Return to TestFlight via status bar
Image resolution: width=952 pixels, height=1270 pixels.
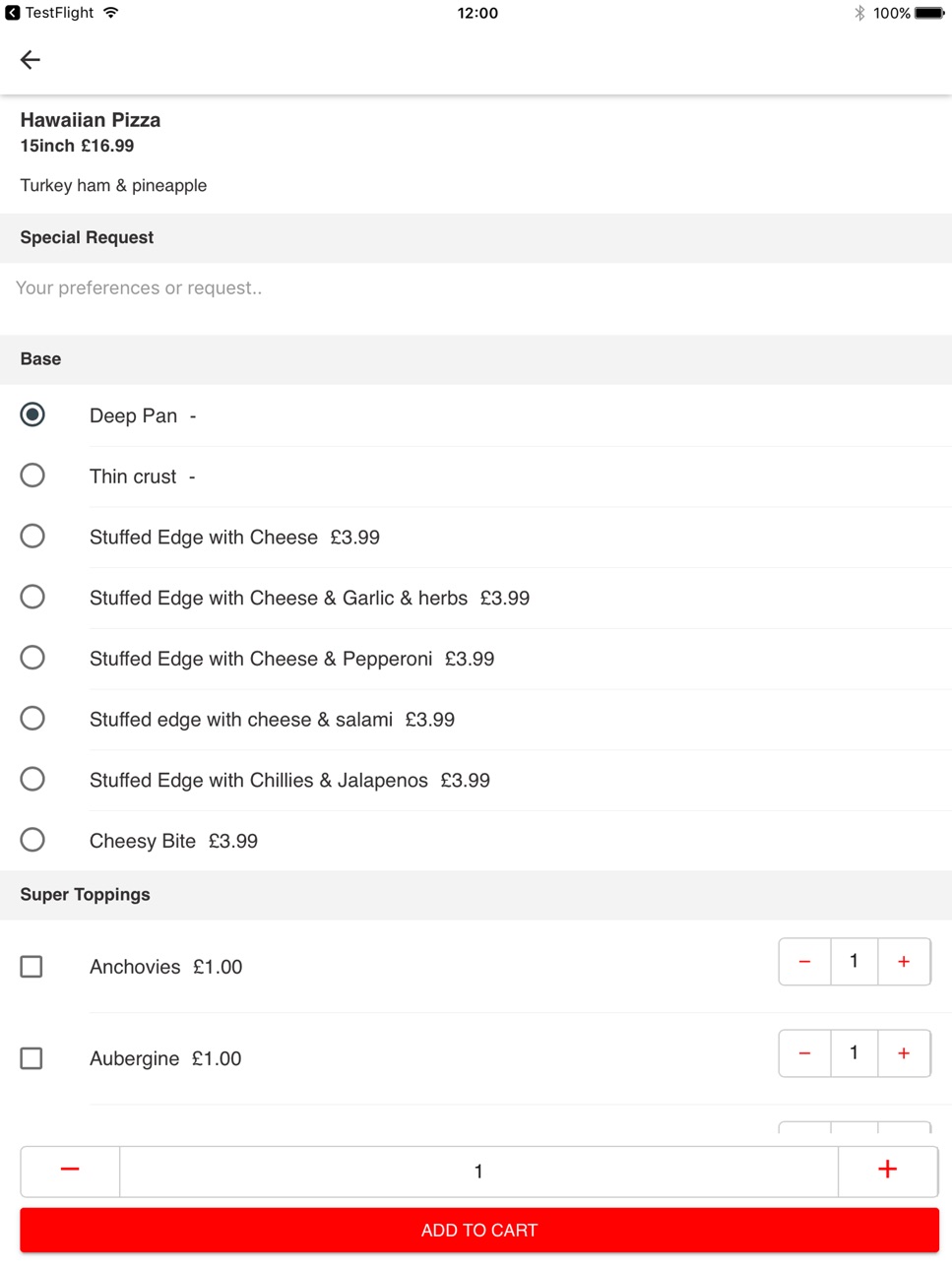tap(49, 13)
